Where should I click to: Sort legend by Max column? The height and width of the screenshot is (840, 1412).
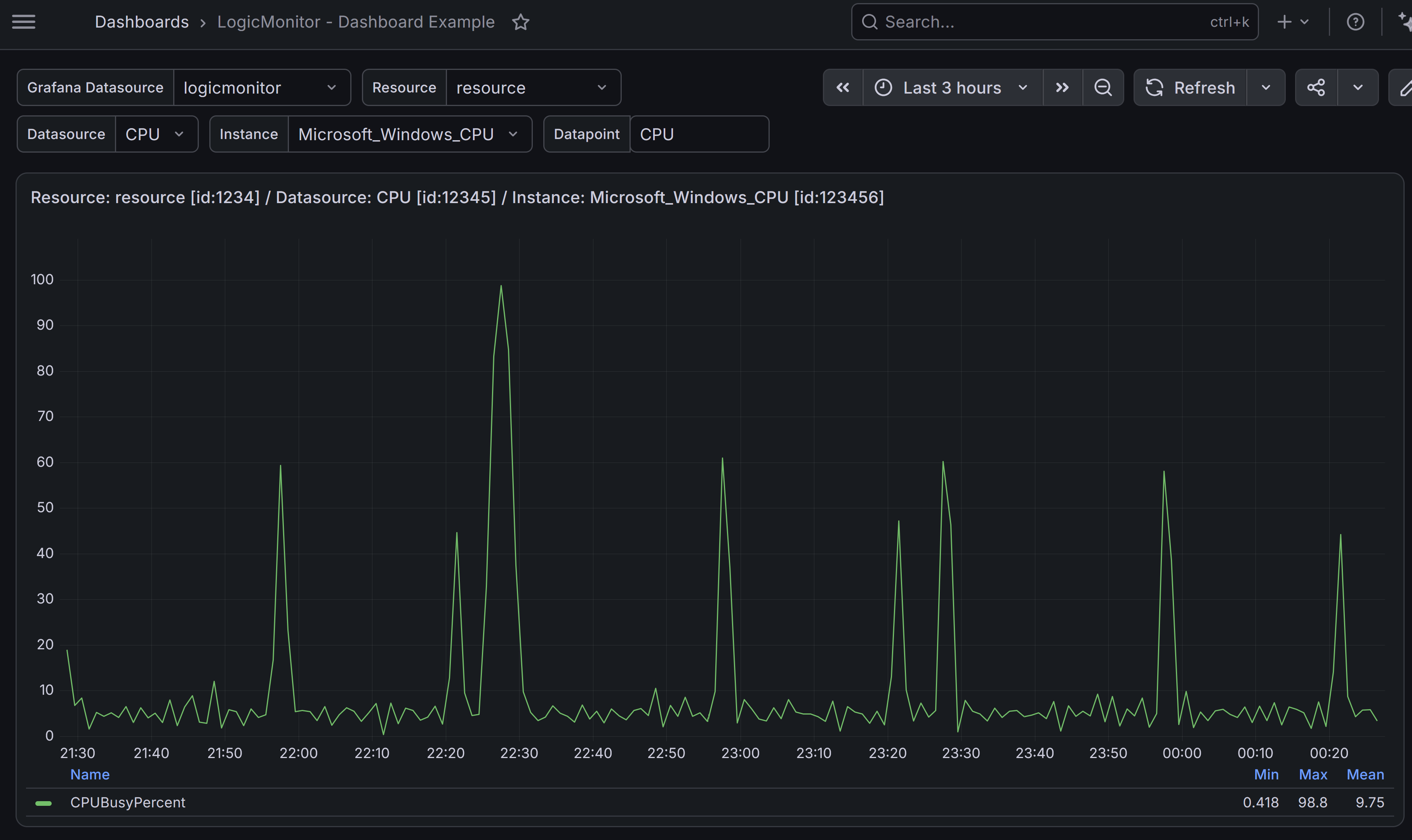click(x=1313, y=774)
